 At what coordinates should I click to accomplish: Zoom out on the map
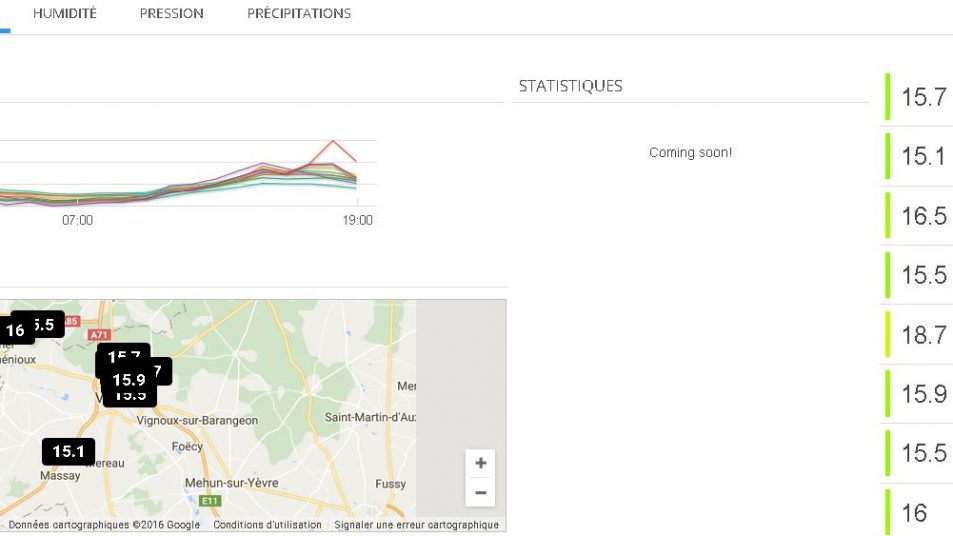pyautogui.click(x=481, y=492)
